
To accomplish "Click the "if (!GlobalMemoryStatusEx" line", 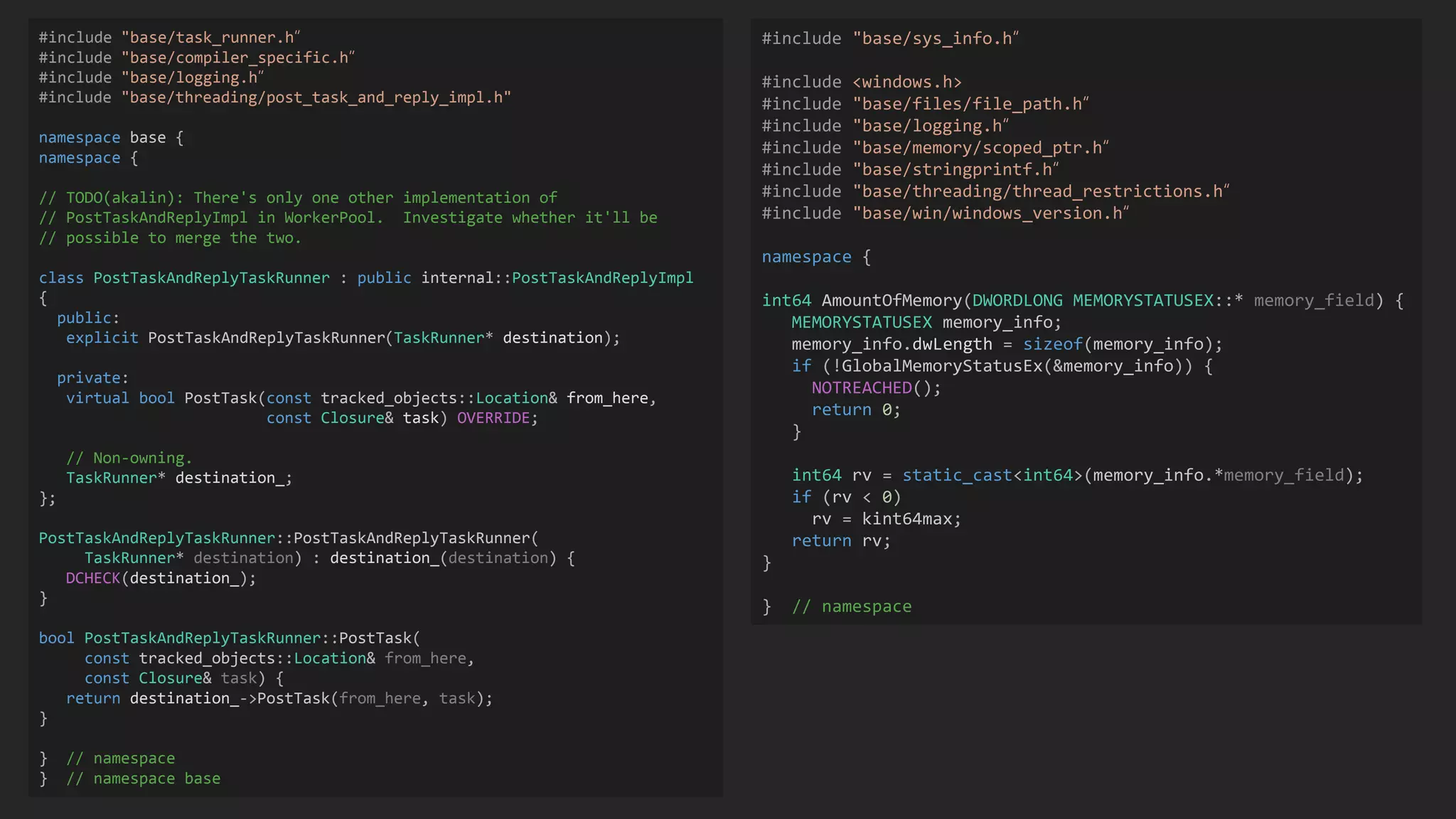I will coord(1002,366).
